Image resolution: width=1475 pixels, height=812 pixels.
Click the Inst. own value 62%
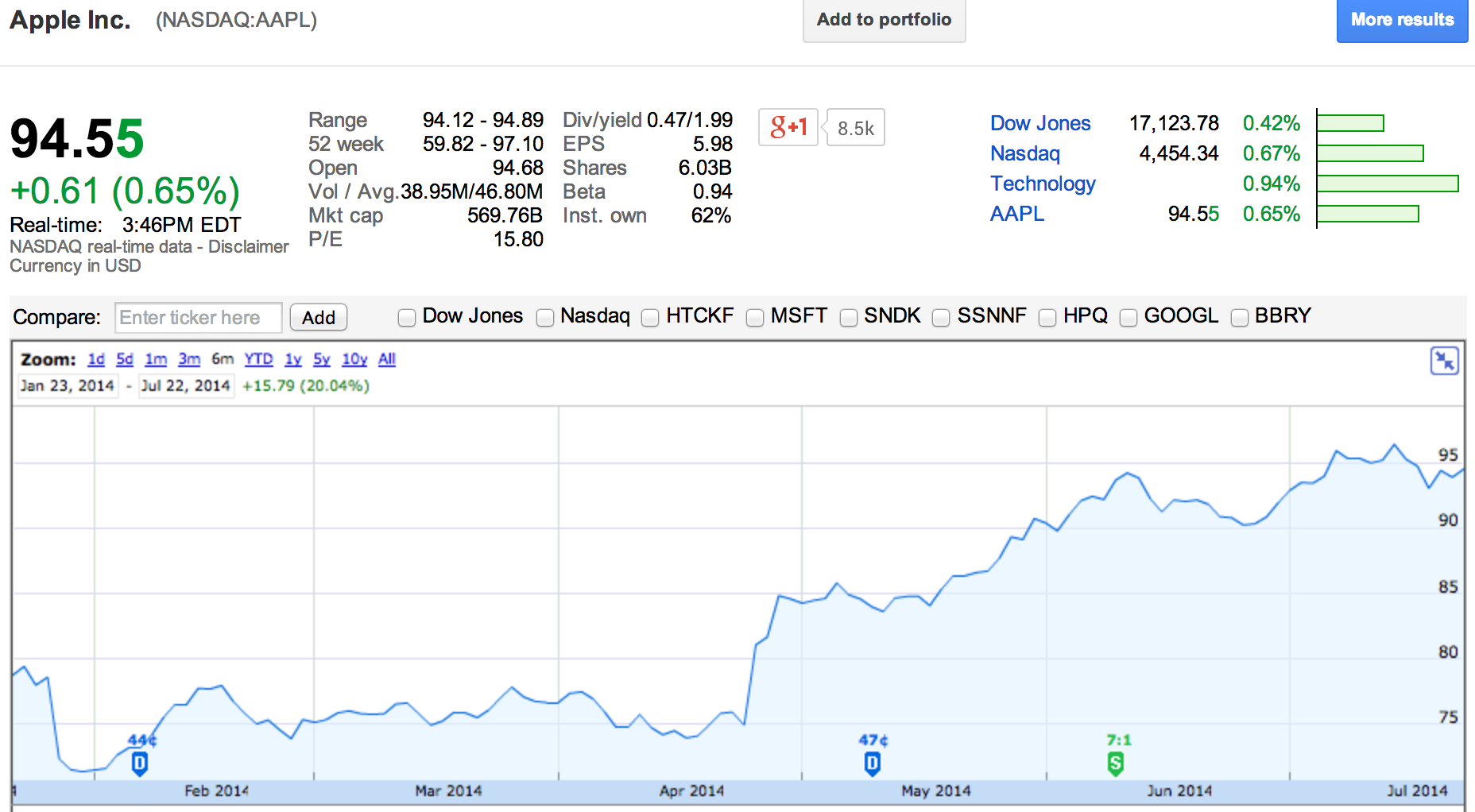711,215
